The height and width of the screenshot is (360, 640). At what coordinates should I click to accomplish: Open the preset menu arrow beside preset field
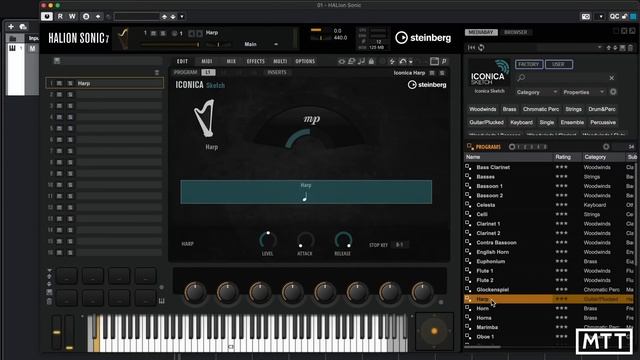[182, 17]
